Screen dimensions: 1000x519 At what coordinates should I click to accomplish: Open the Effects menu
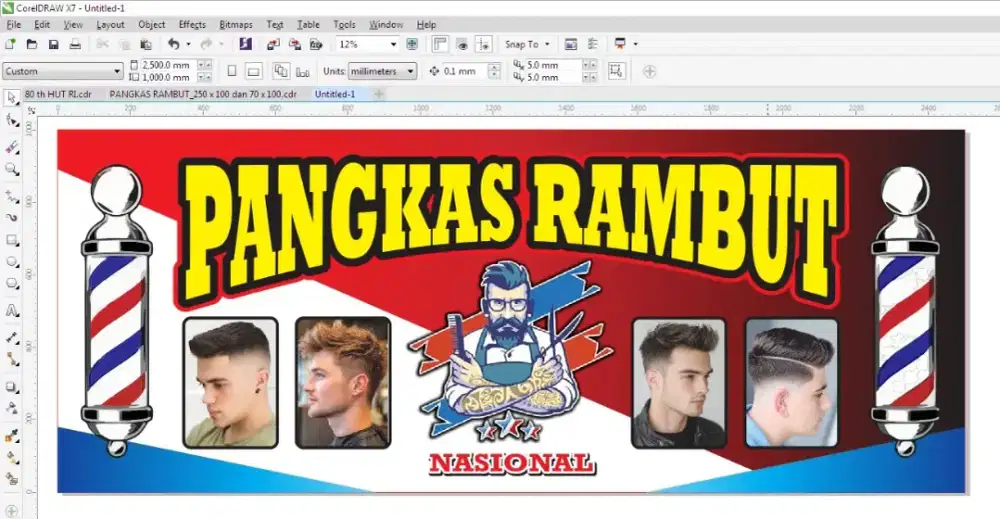192,24
